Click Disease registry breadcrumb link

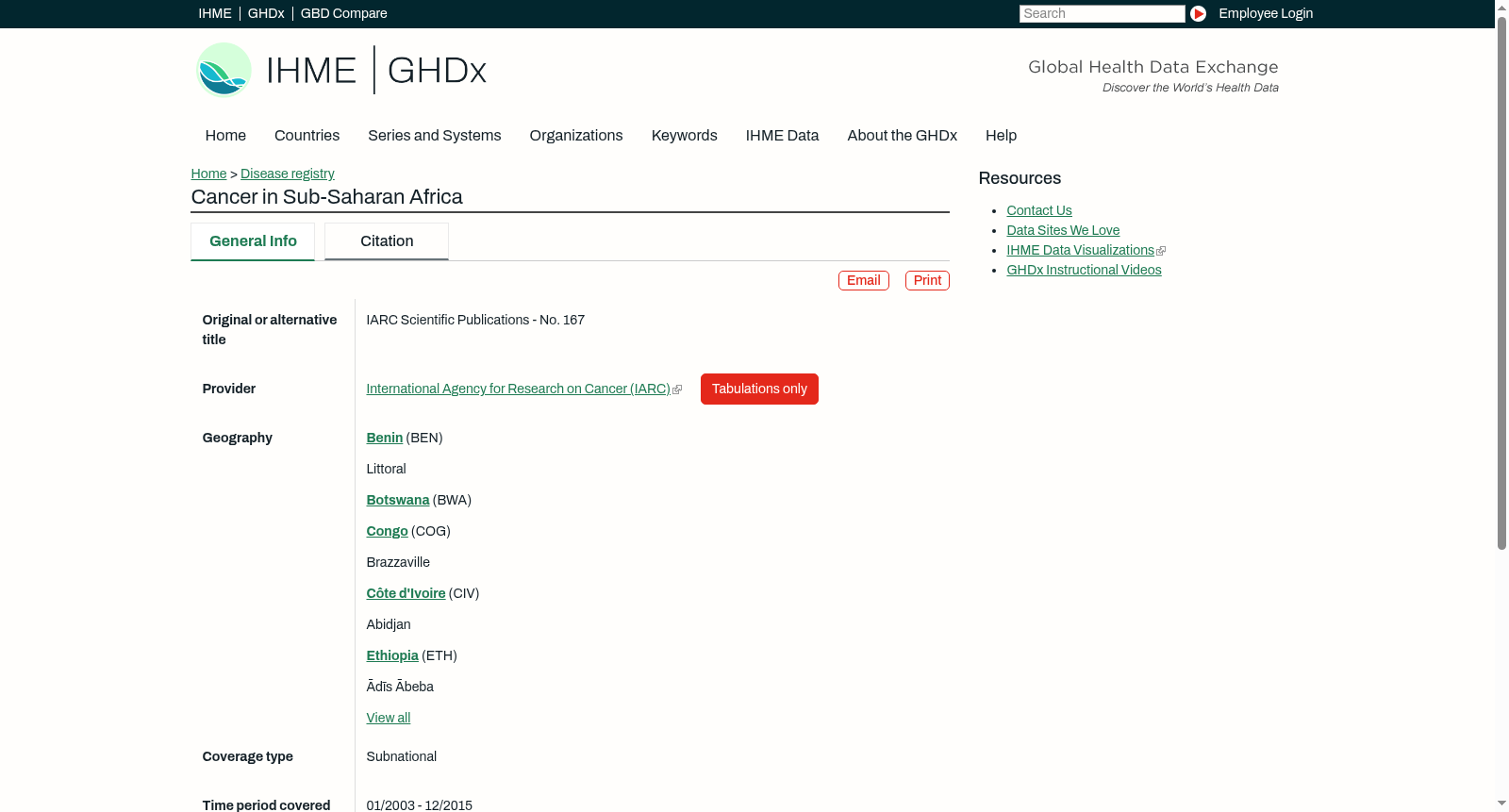click(288, 174)
